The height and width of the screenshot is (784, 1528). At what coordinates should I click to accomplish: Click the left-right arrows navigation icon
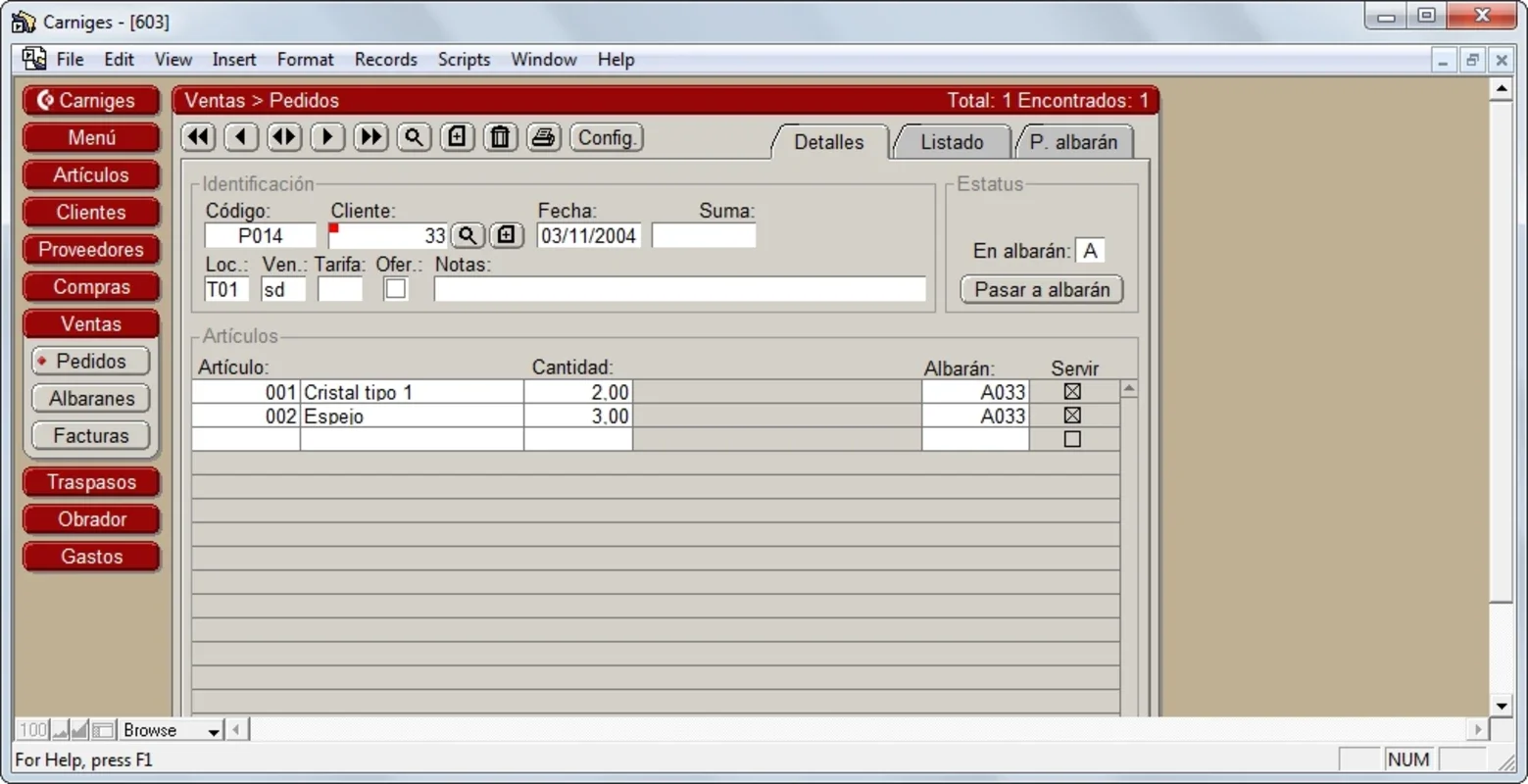pyautogui.click(x=284, y=137)
